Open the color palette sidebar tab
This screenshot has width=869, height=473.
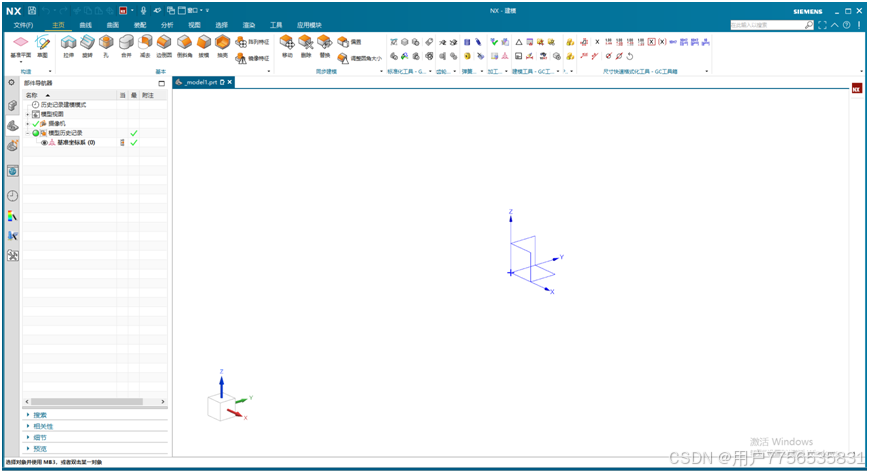pos(12,216)
